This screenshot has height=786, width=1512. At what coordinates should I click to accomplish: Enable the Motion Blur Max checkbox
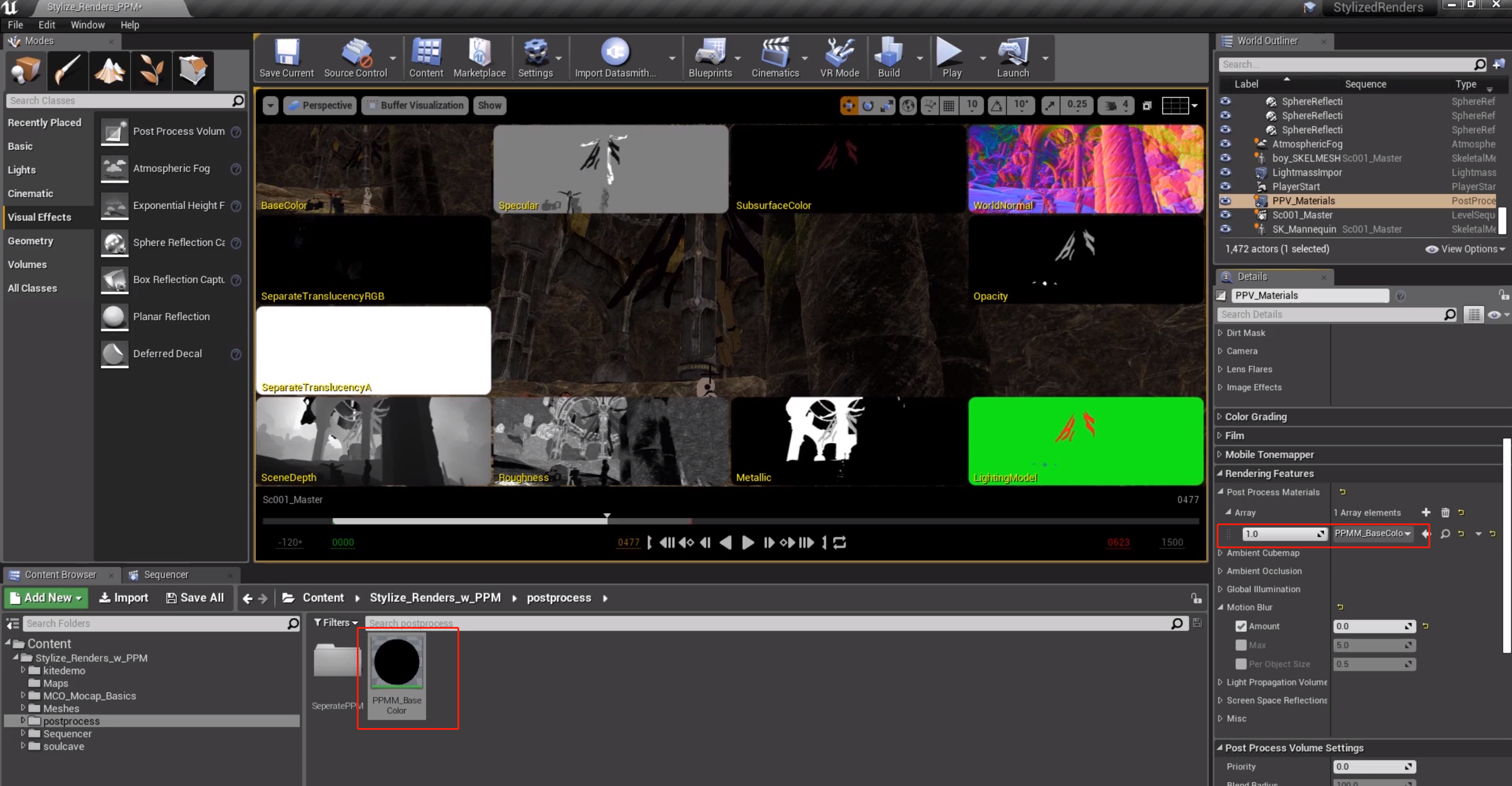point(1241,645)
